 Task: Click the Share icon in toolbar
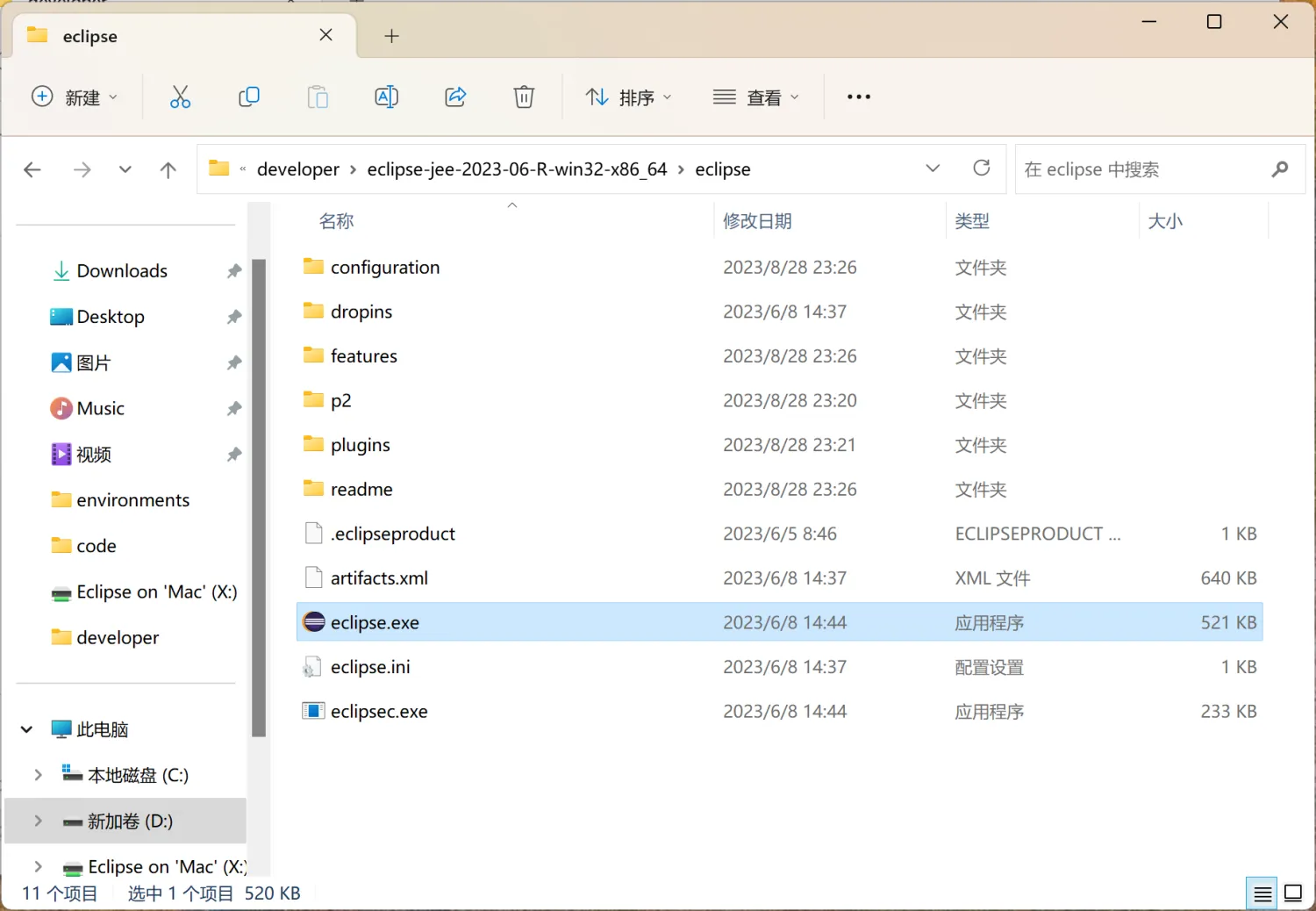(x=455, y=97)
